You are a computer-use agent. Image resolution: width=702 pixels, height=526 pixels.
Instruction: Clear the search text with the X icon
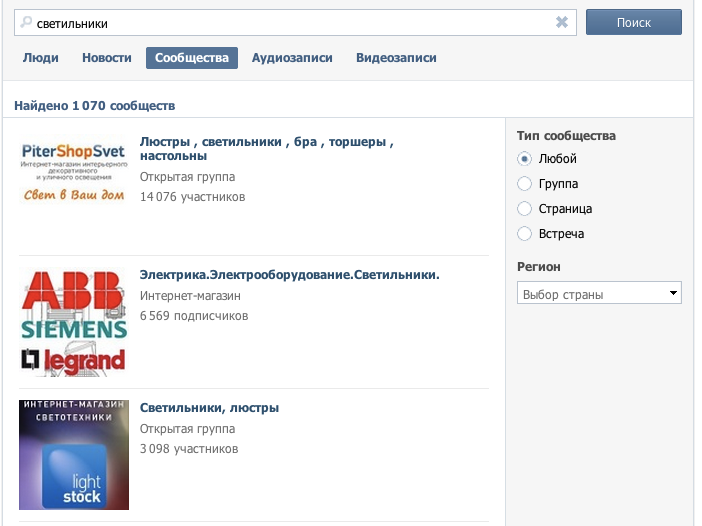562,22
